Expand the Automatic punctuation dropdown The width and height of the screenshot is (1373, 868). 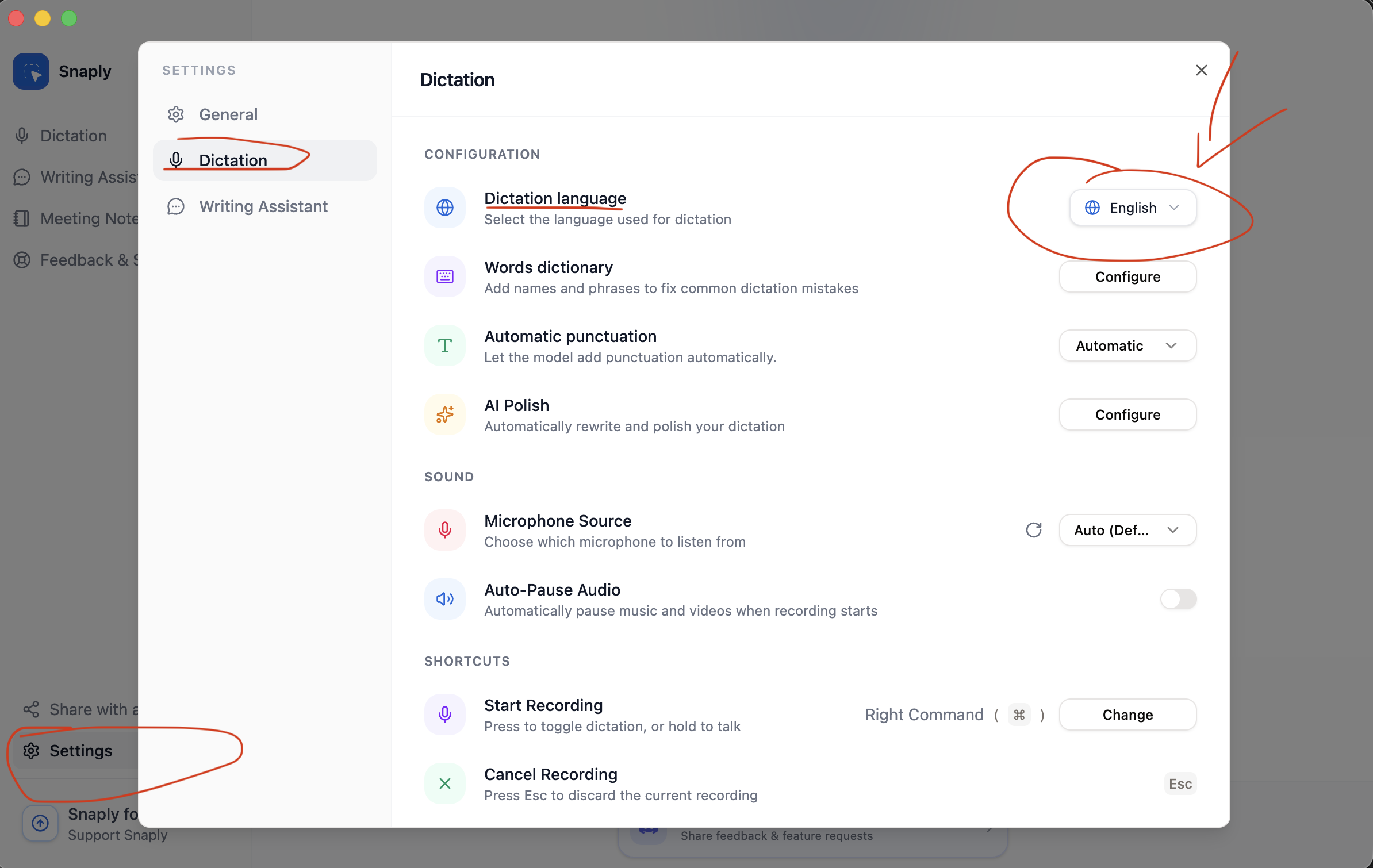(1126, 345)
